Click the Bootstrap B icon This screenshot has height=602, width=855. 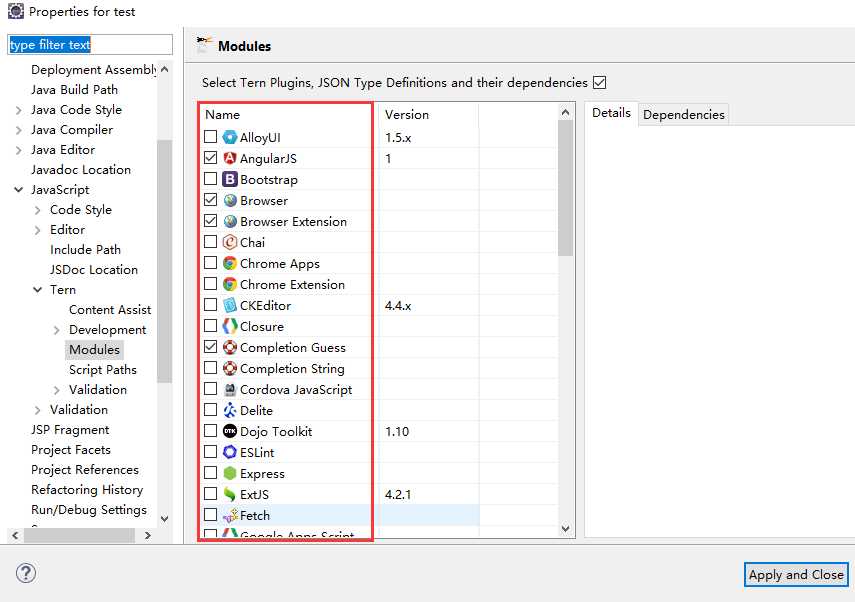pyautogui.click(x=230, y=179)
